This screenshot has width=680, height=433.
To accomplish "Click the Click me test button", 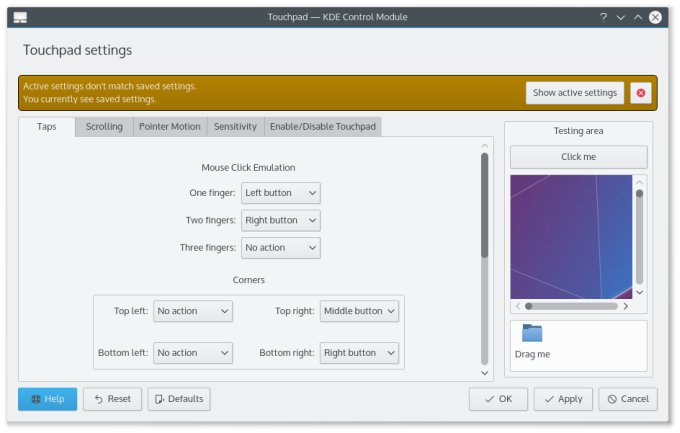I will 579,157.
